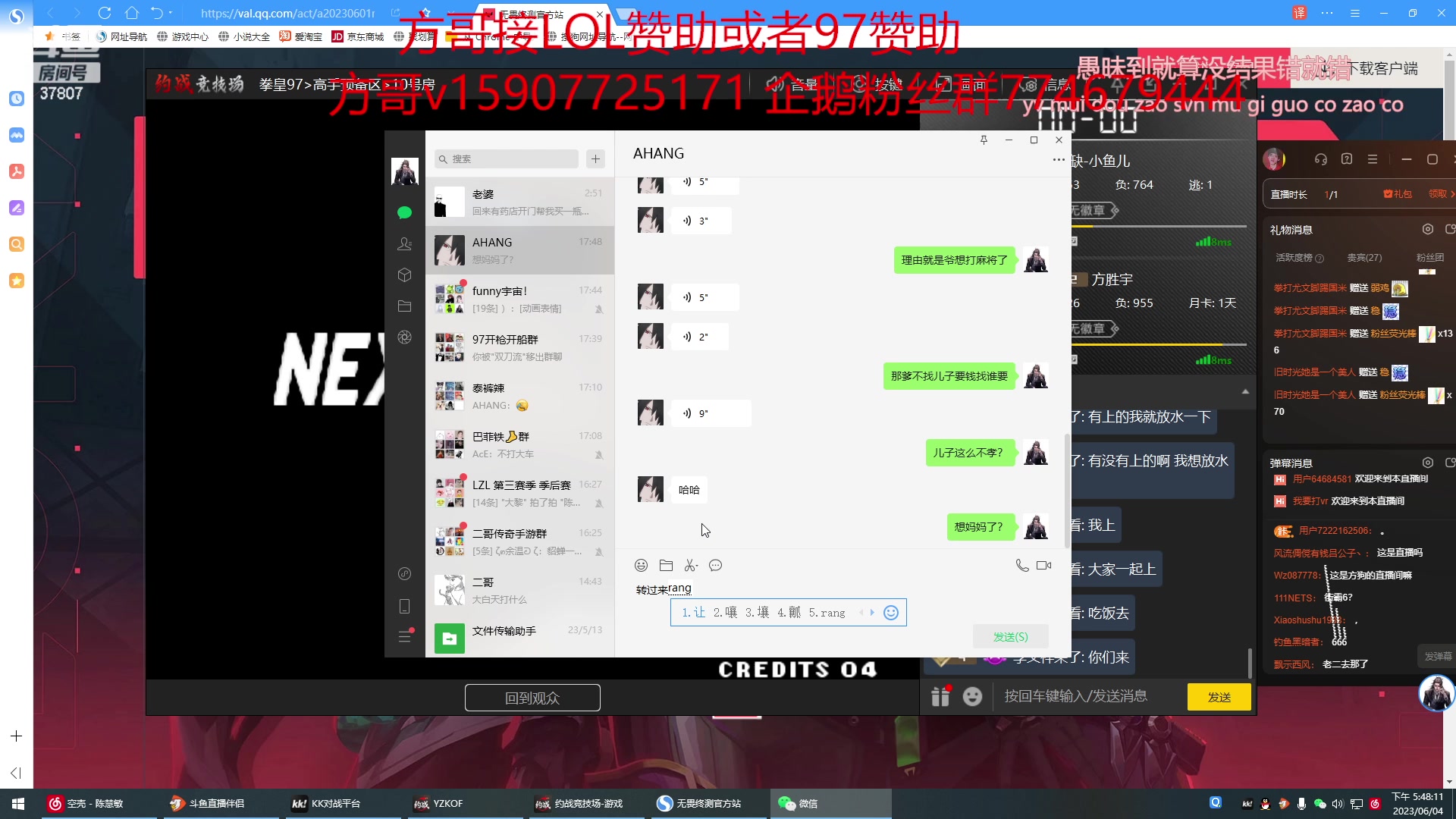
Task: Open LZL 第三赛季 季后赛 group chat
Action: pyautogui.click(x=519, y=493)
